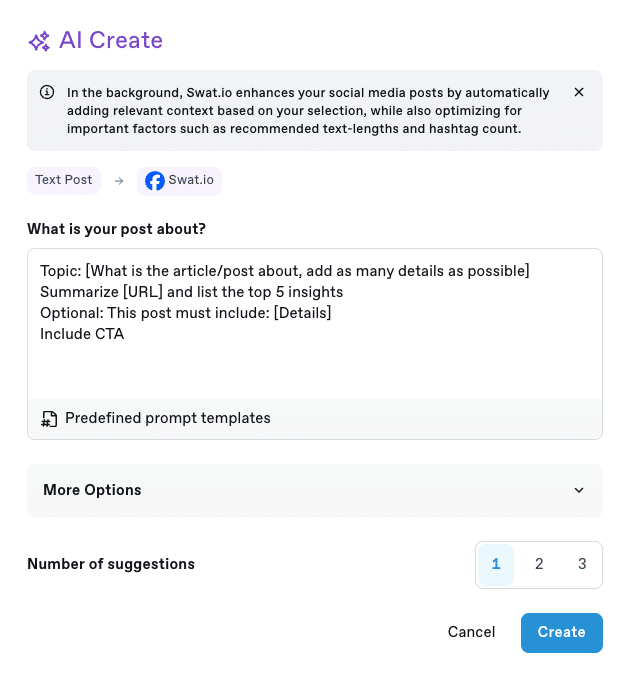Image resolution: width=632 pixels, height=679 pixels.
Task: Click the 'What is your post about?' label
Action: pyautogui.click(x=117, y=229)
